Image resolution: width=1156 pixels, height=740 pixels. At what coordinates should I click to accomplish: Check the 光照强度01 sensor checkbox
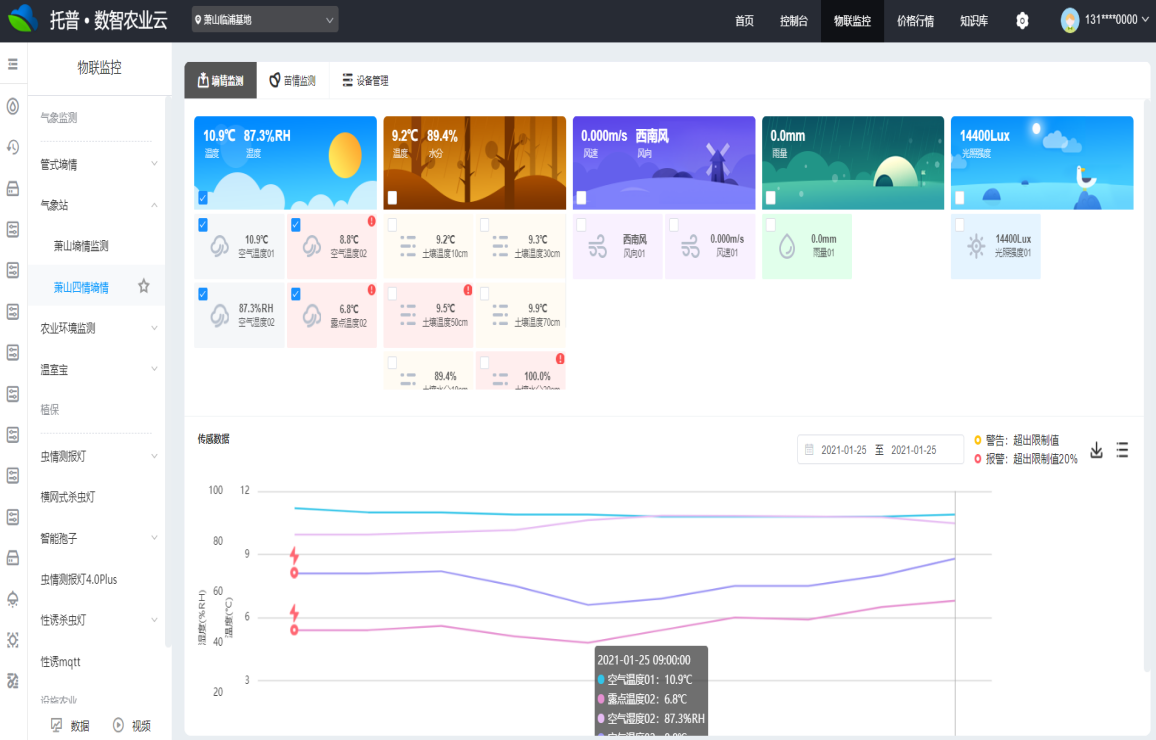tap(959, 225)
